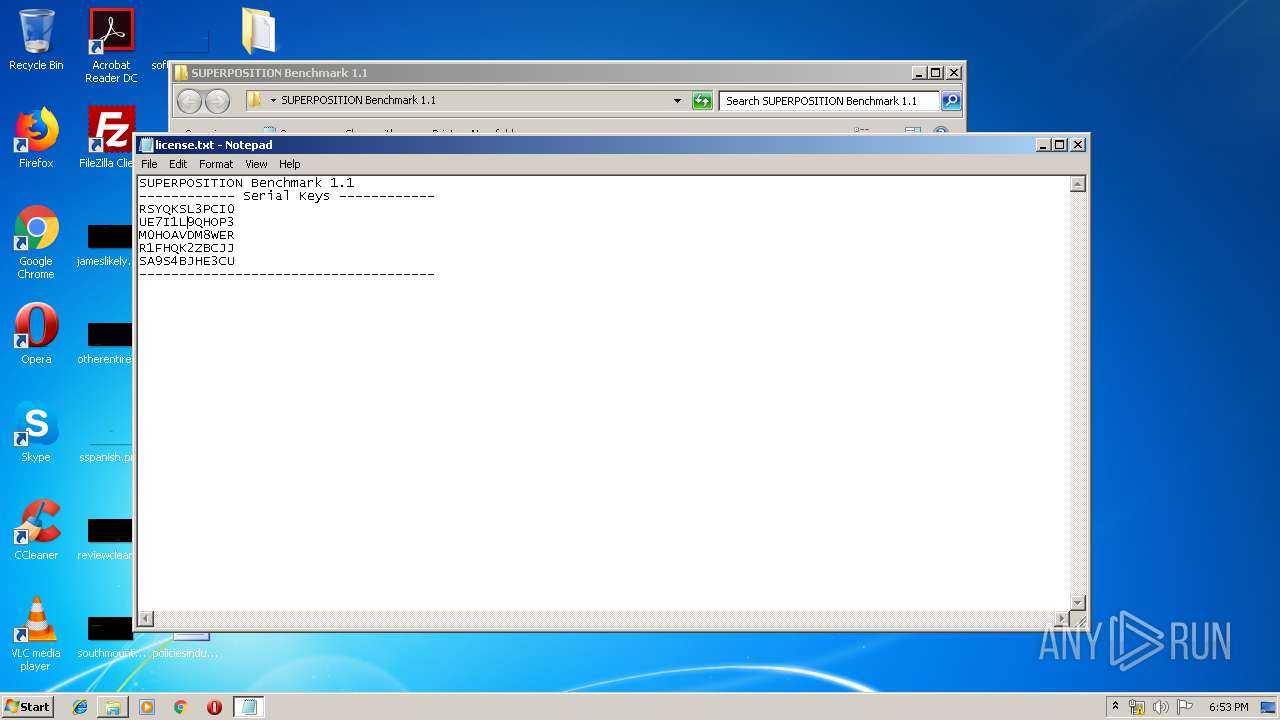Maximize the SUPERPOSITION Benchmark Explorer window
Viewport: 1280px width, 720px height.
pos(936,73)
